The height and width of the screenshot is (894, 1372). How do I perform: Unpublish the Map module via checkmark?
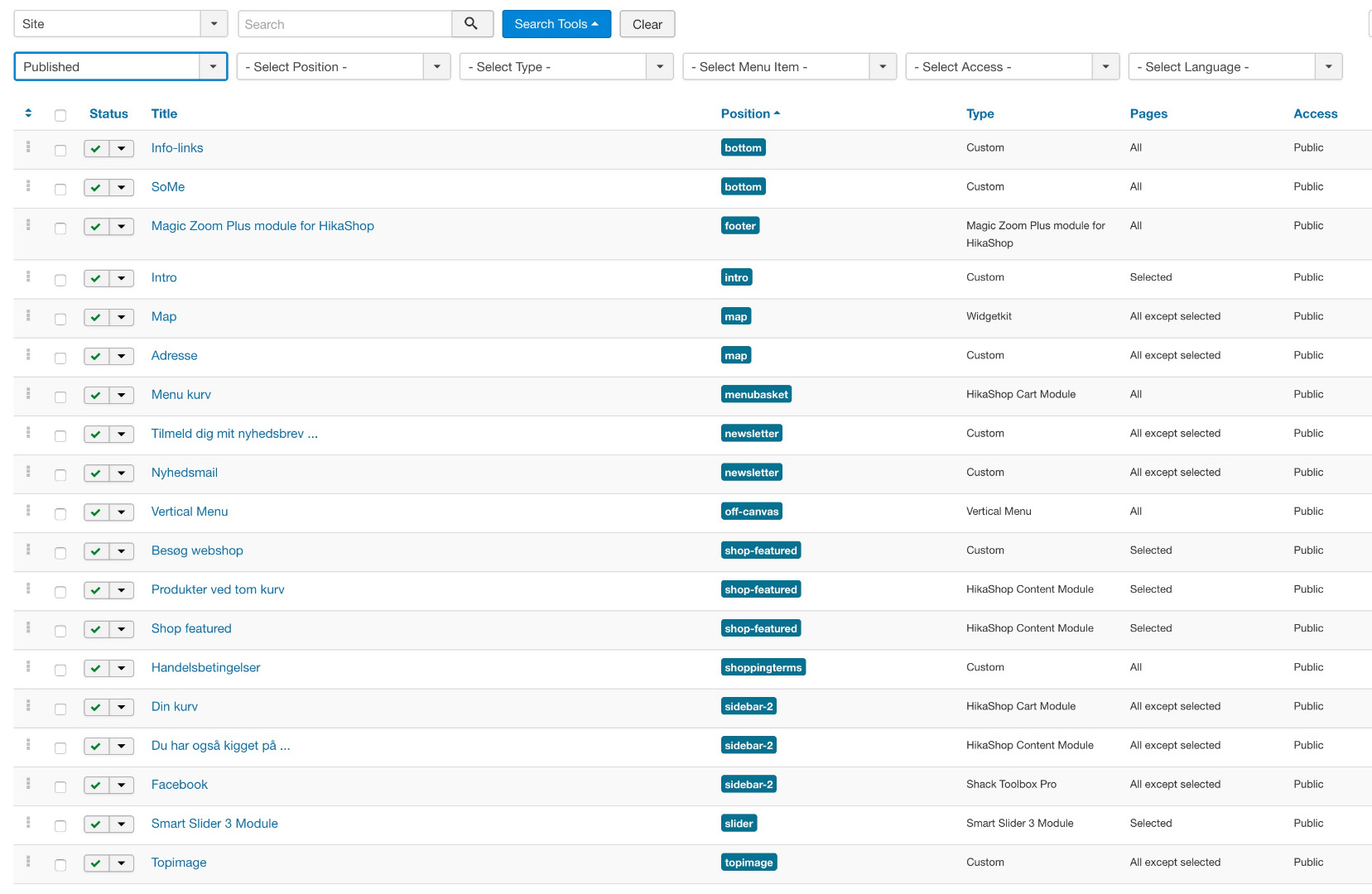[96, 318]
